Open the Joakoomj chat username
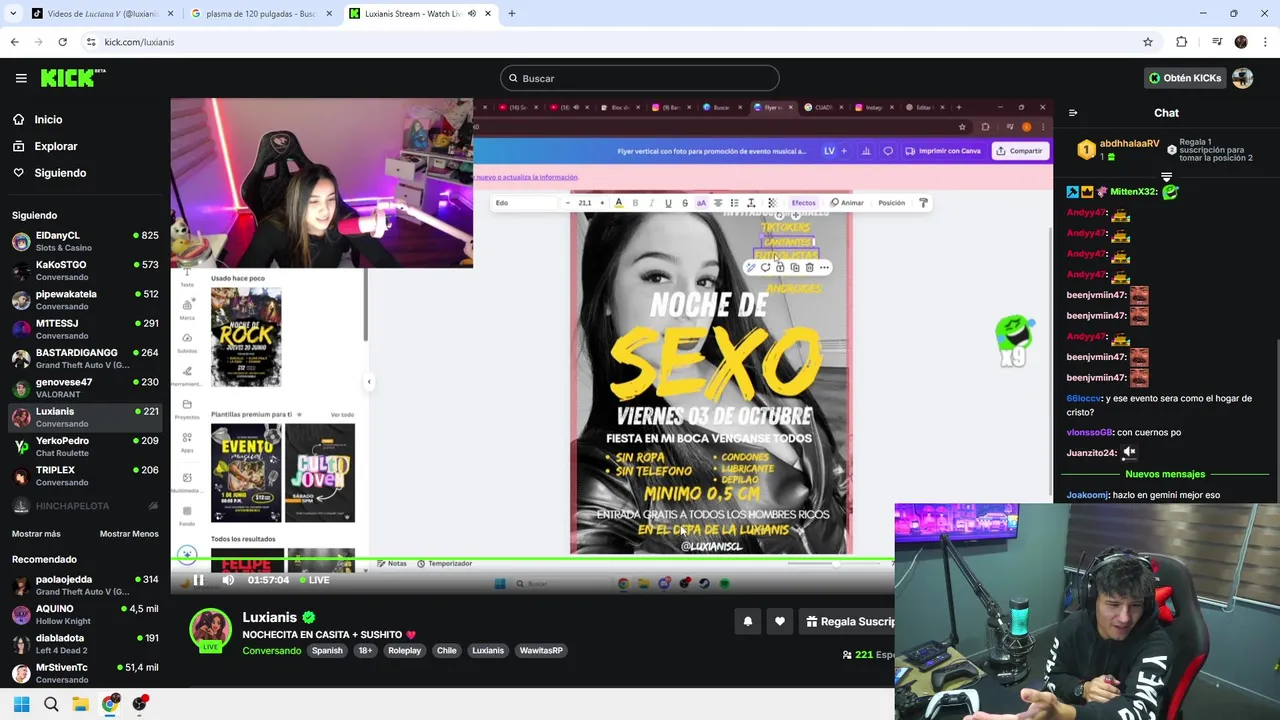Image resolution: width=1280 pixels, height=720 pixels. click(x=1087, y=495)
